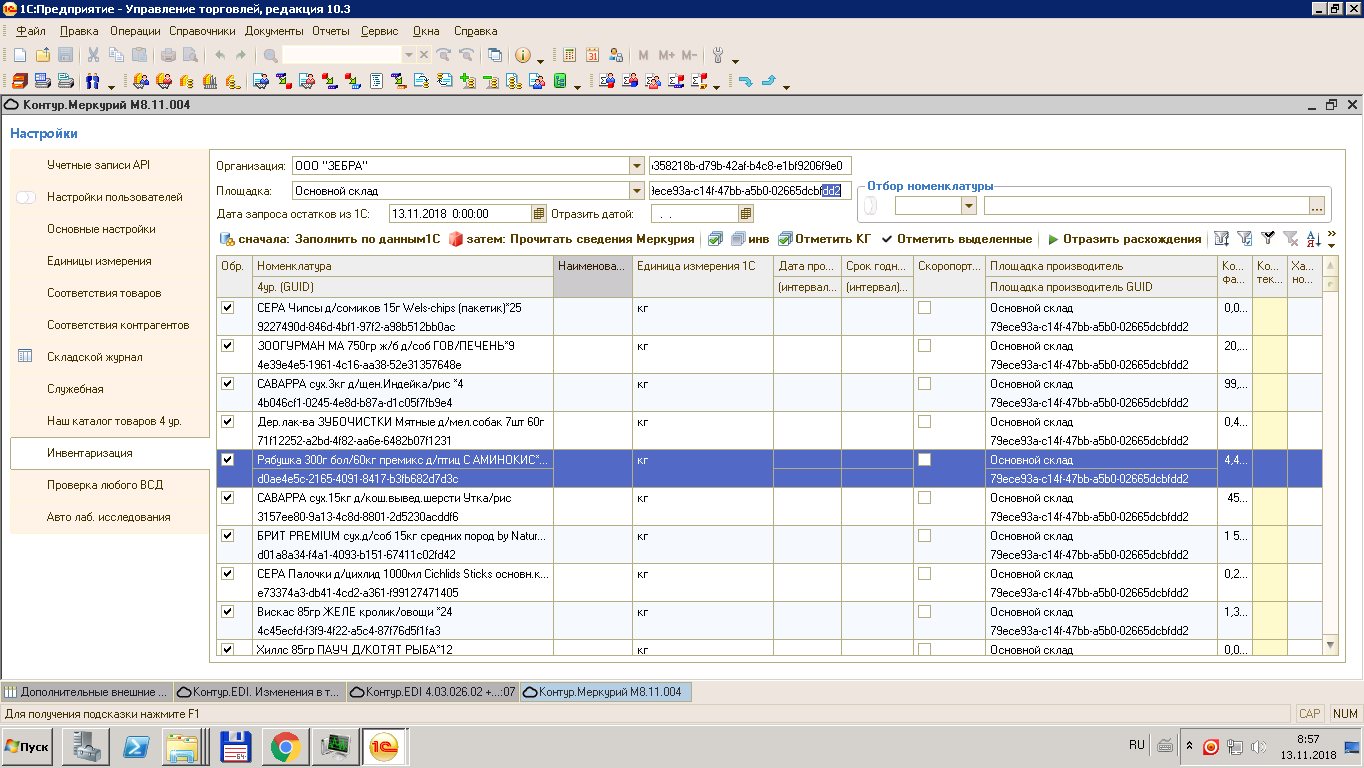Click the wrench settings icon in the toolbar

tap(718, 55)
